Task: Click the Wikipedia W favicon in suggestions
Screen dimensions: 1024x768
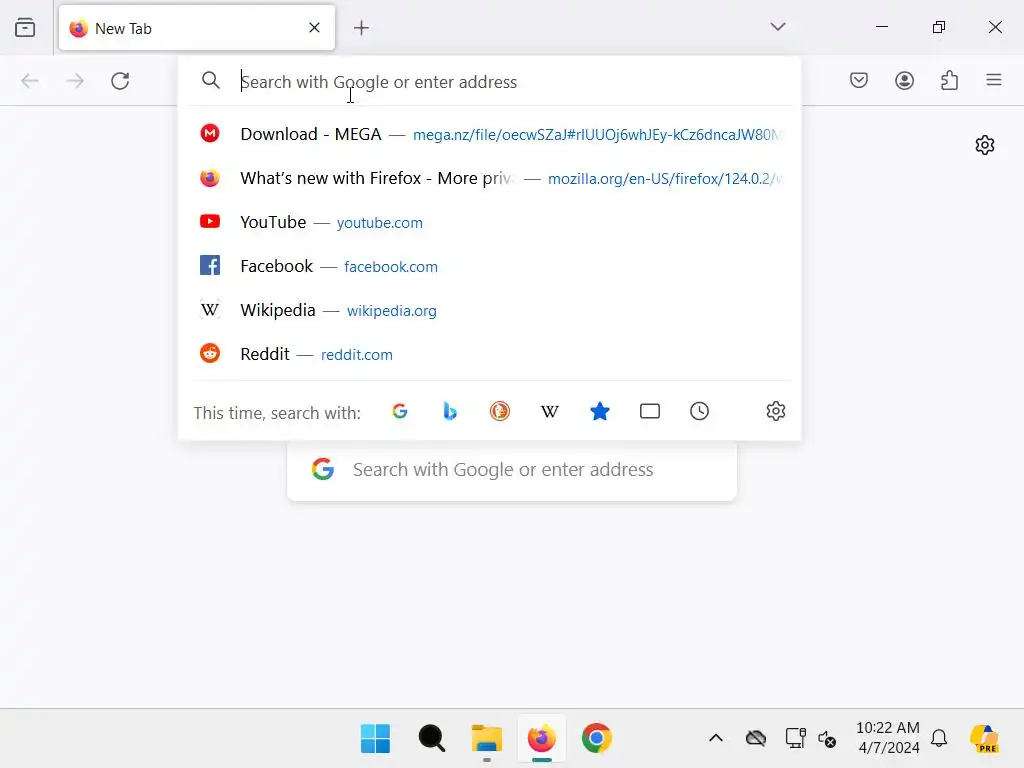Action: pyautogui.click(x=210, y=310)
